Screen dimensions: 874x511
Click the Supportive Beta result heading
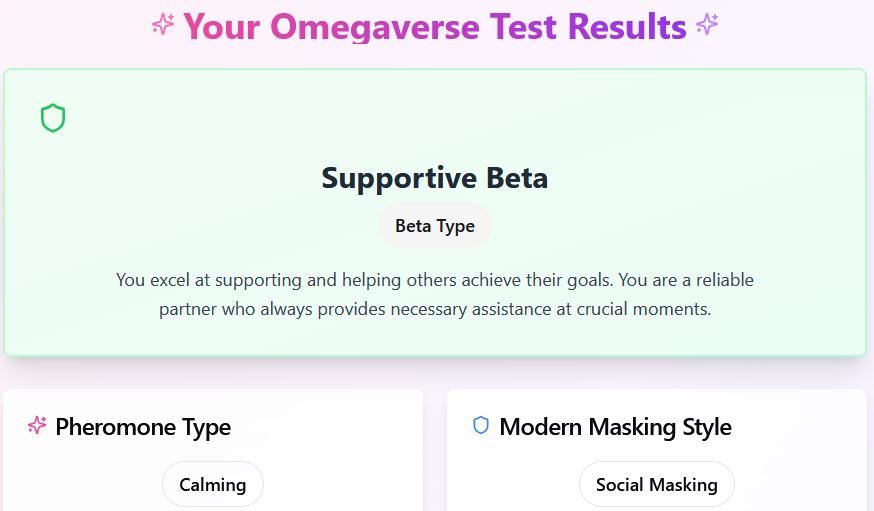tap(435, 178)
